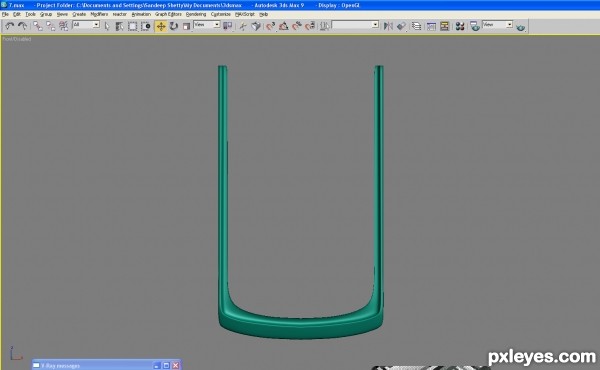
Task: Click the Undo arrow icon
Action: coord(10,26)
